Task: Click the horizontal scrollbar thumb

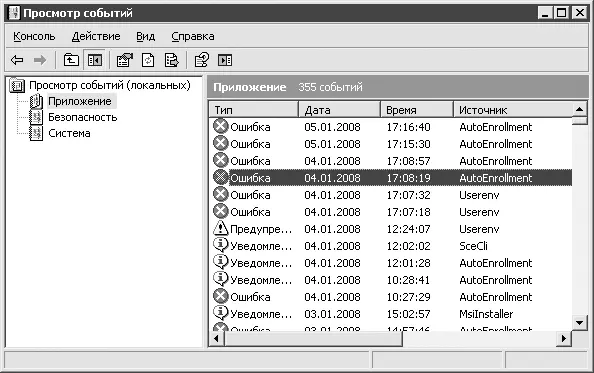Action: pos(313,338)
